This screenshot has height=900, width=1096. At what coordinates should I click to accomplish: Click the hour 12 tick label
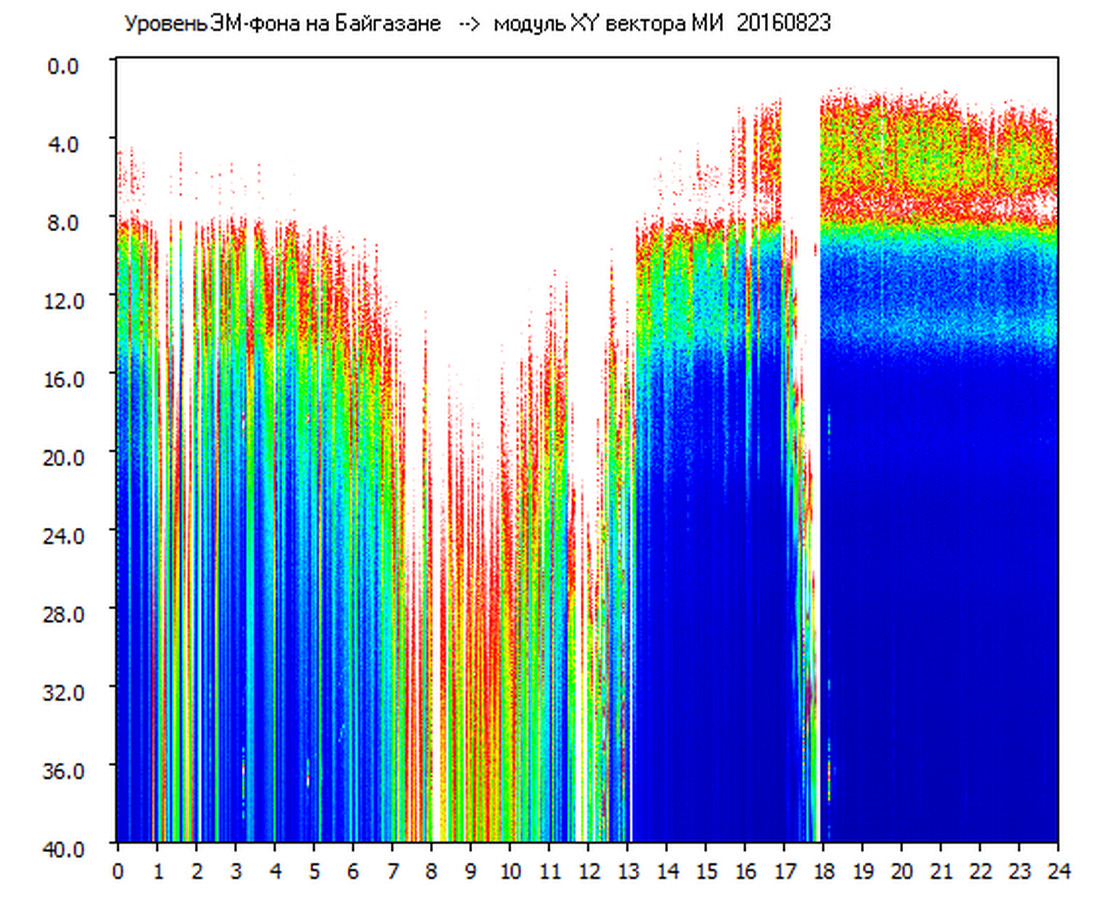coord(588,870)
